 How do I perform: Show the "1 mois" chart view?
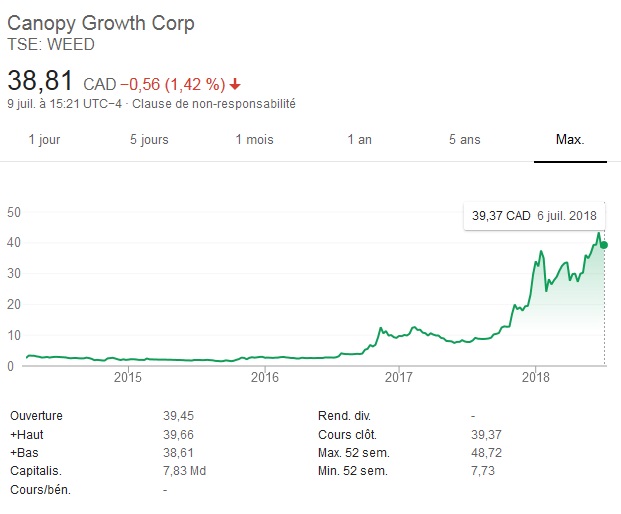coord(254,139)
